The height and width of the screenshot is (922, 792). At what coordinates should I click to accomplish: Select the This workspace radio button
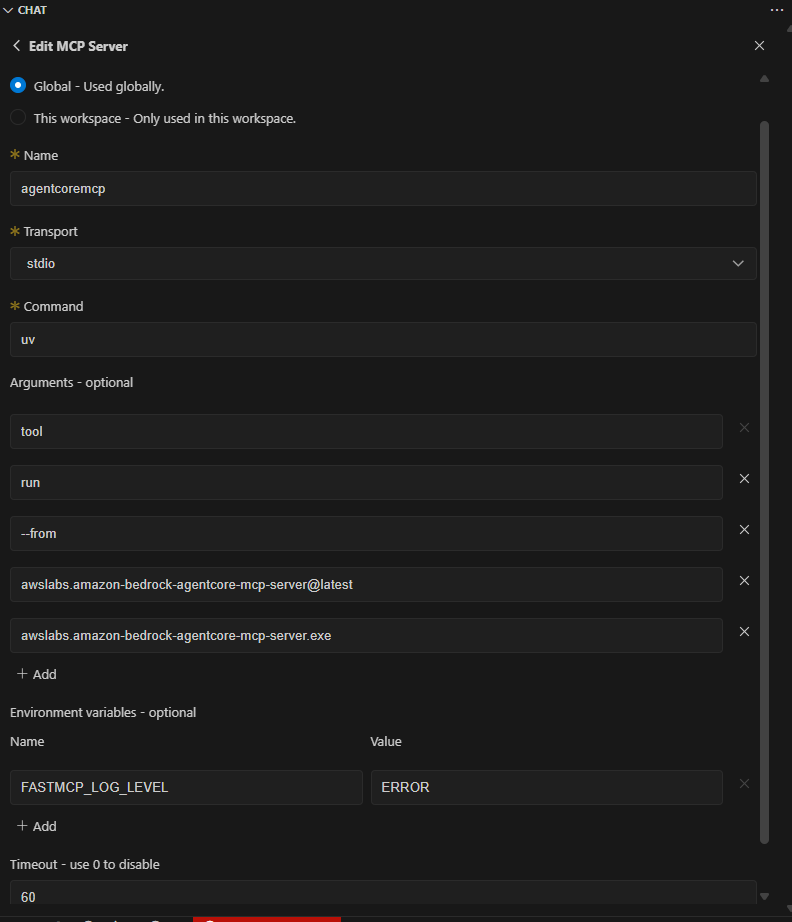pos(18,118)
